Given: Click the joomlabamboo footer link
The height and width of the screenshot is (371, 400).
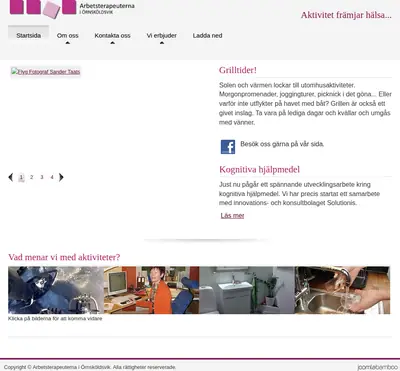Looking at the screenshot, I should [378, 367].
